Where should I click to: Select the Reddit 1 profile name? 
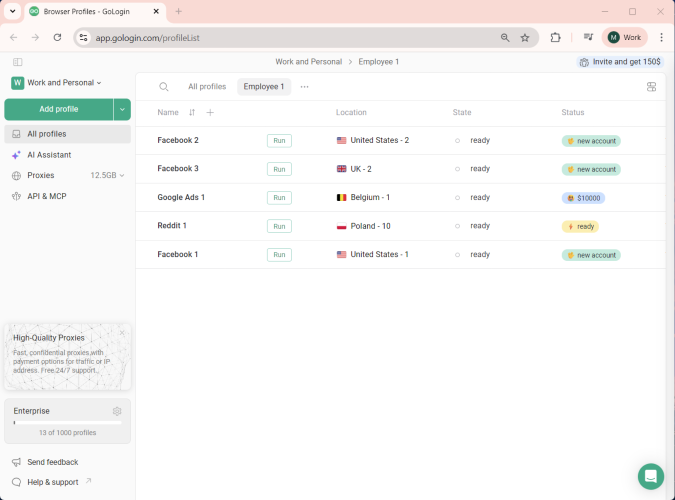point(172,226)
